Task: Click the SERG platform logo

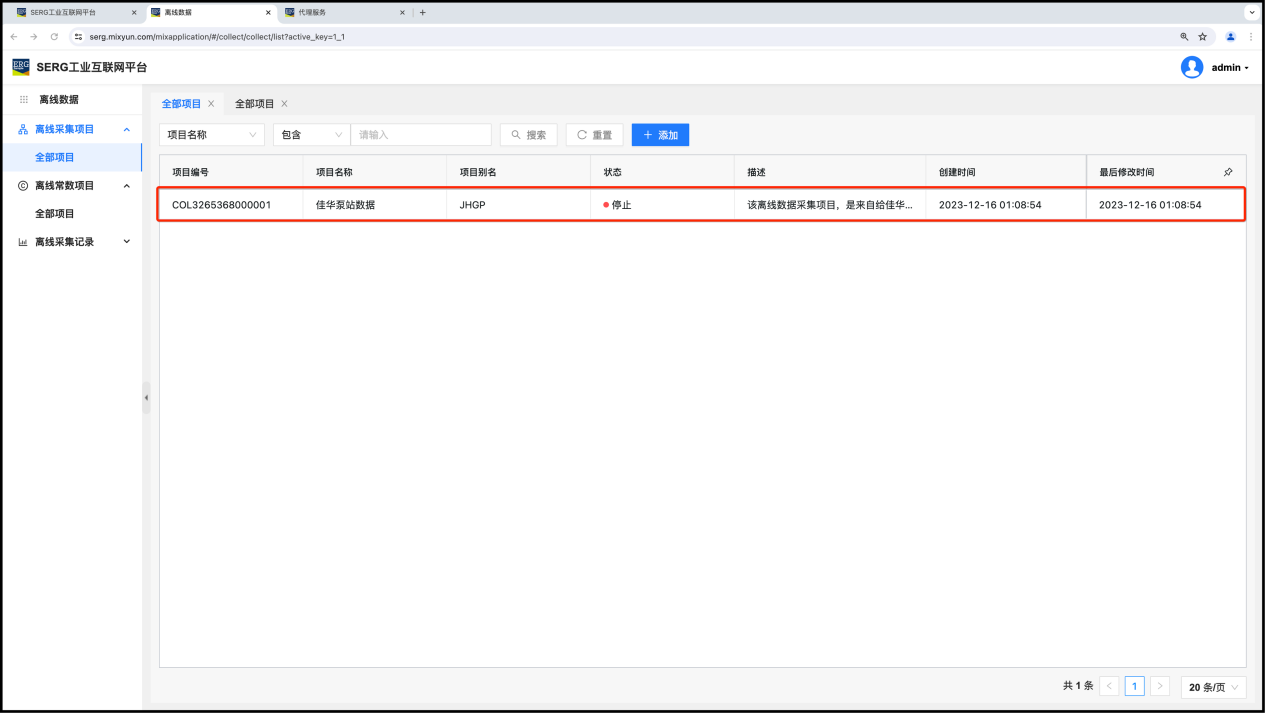Action: (x=21, y=67)
